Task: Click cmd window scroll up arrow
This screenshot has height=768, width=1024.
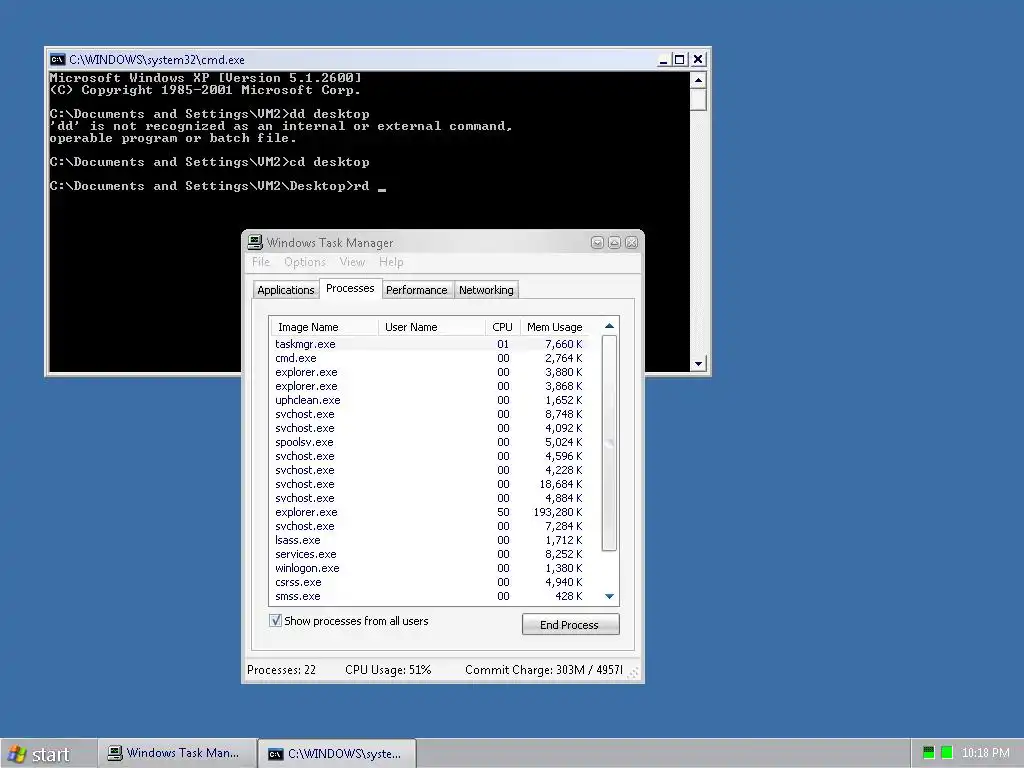Action: coord(698,80)
